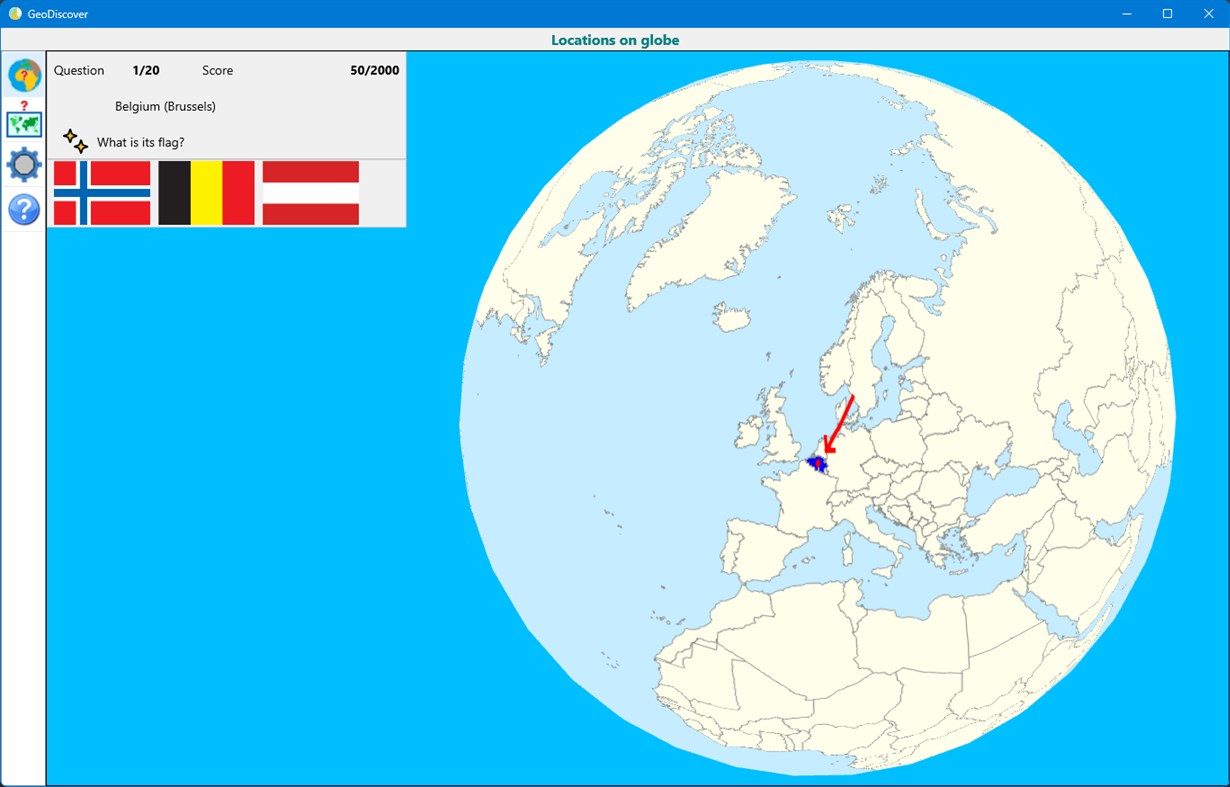Screen dimensions: 1230x787
Task: Click the Locations on globe heading
Action: [x=616, y=40]
